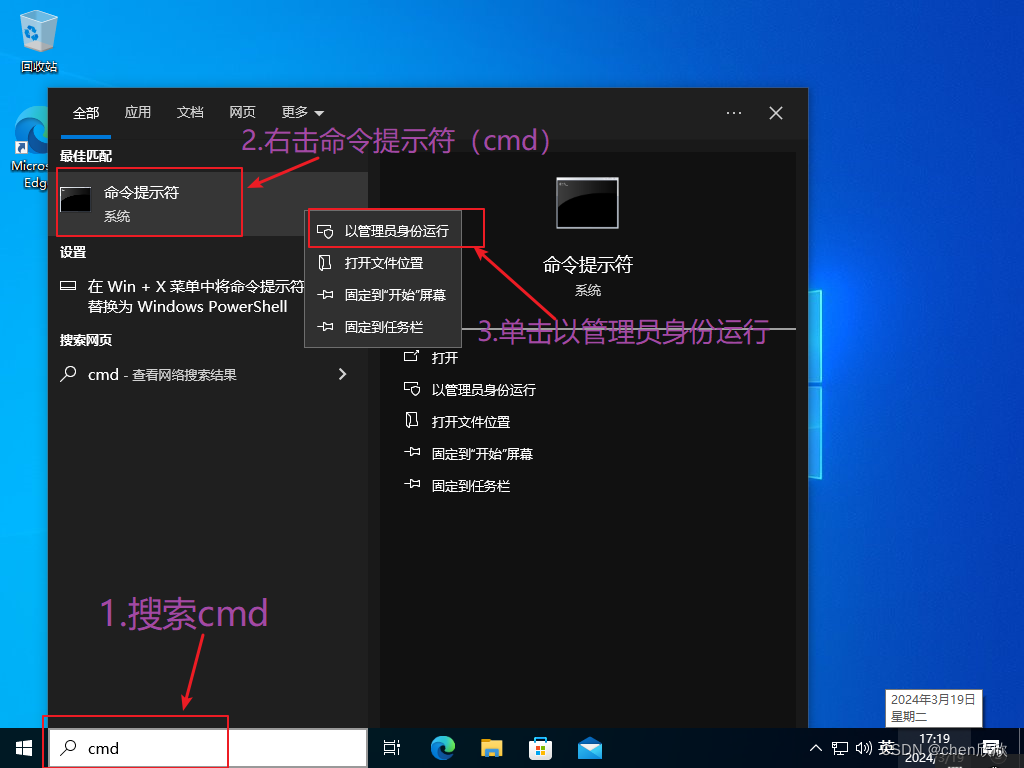Open Win + X menu PowerShell setting
The width and height of the screenshot is (1024, 768).
196,296
